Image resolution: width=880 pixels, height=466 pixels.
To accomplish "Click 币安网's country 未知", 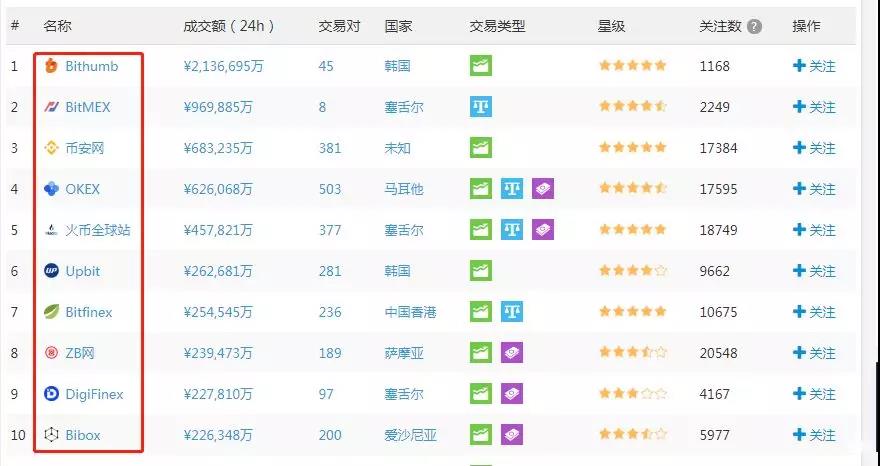I will [x=397, y=148].
